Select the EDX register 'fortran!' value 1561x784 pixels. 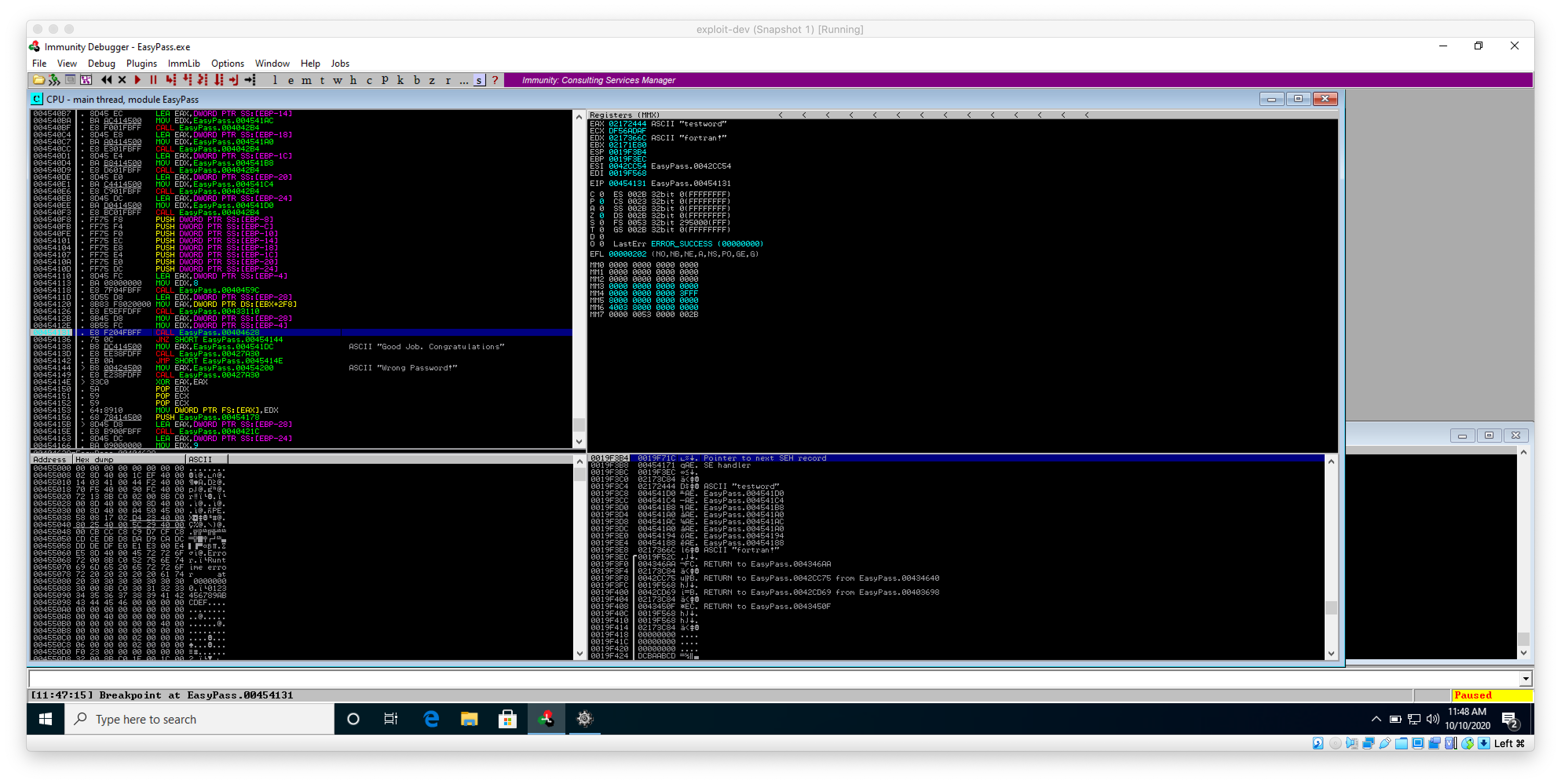click(689, 137)
